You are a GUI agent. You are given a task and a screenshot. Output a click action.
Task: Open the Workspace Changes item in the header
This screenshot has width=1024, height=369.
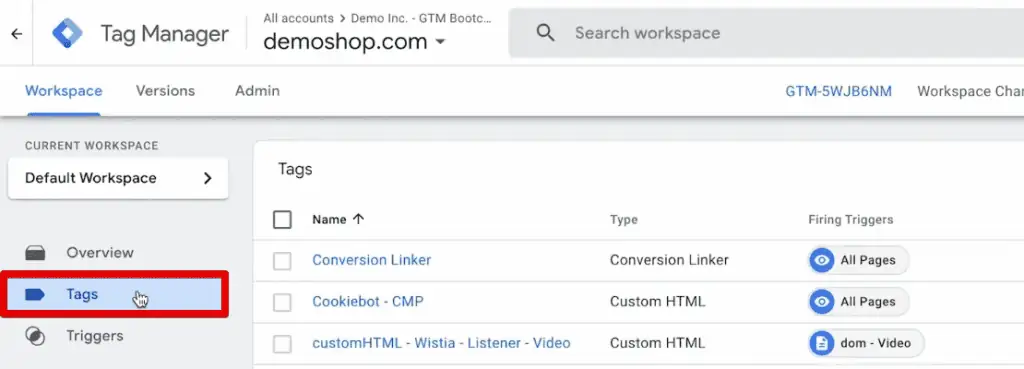pos(970,91)
